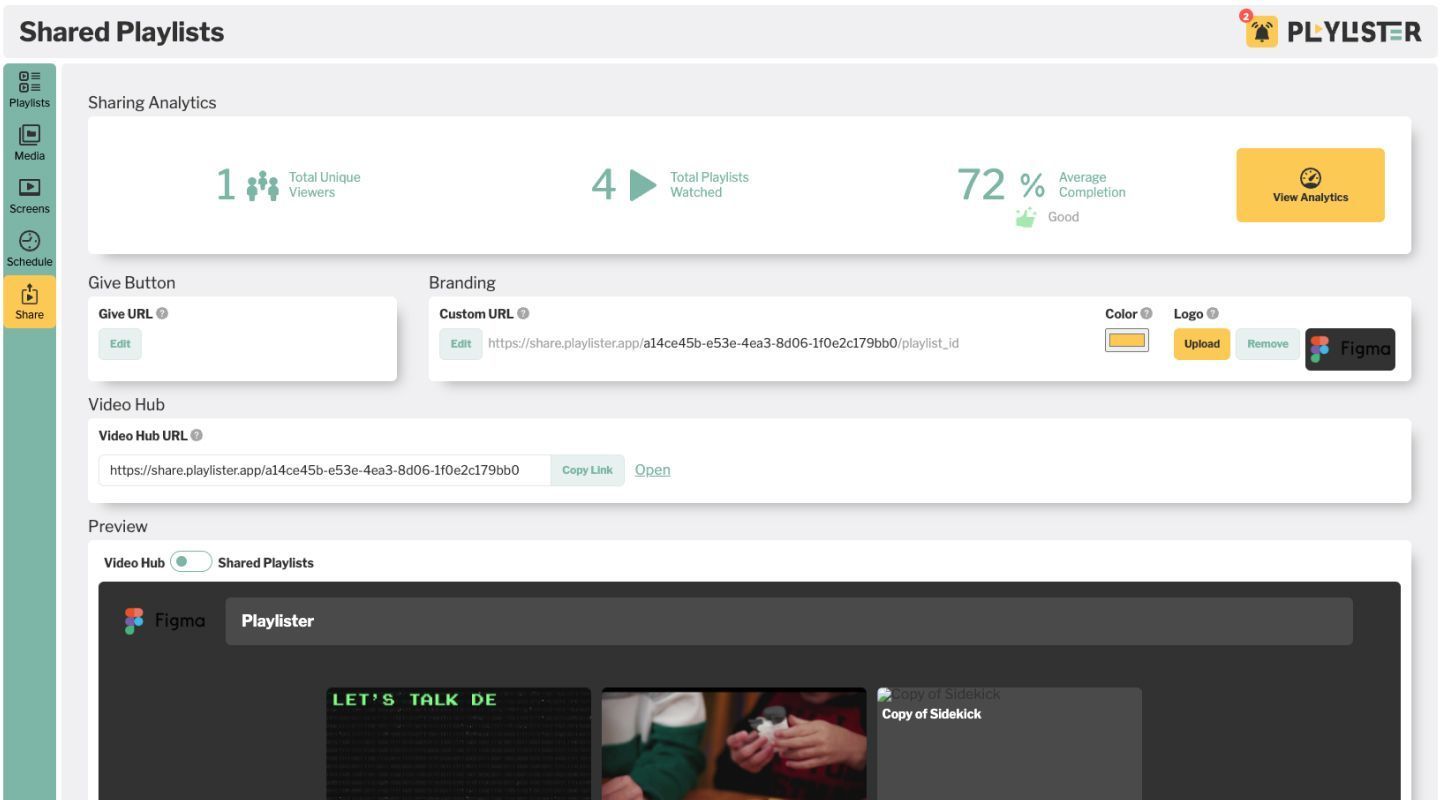1440x800 pixels.
Task: Click the Color help question icon
Action: pos(1147,313)
